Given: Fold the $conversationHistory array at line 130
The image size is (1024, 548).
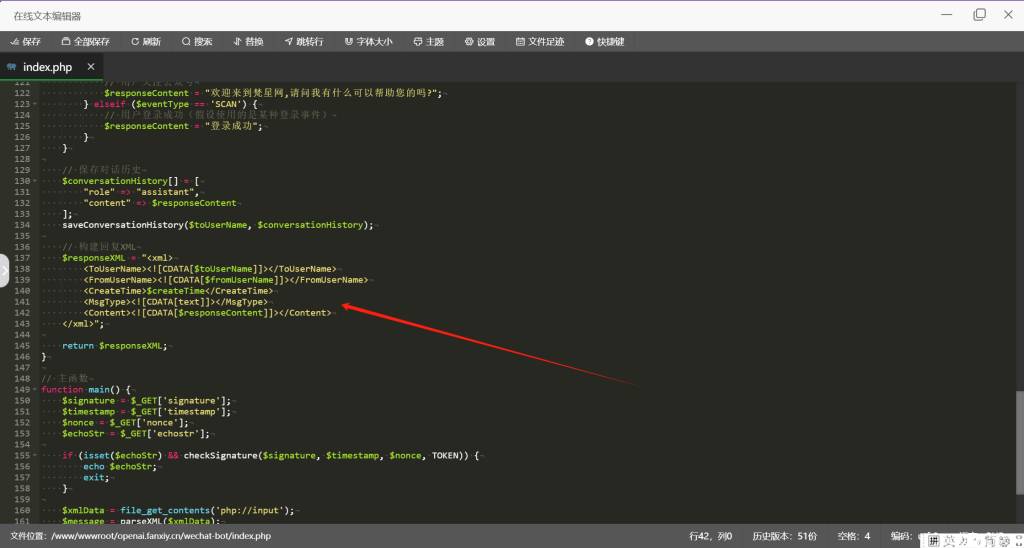Looking at the screenshot, I should [x=35, y=181].
